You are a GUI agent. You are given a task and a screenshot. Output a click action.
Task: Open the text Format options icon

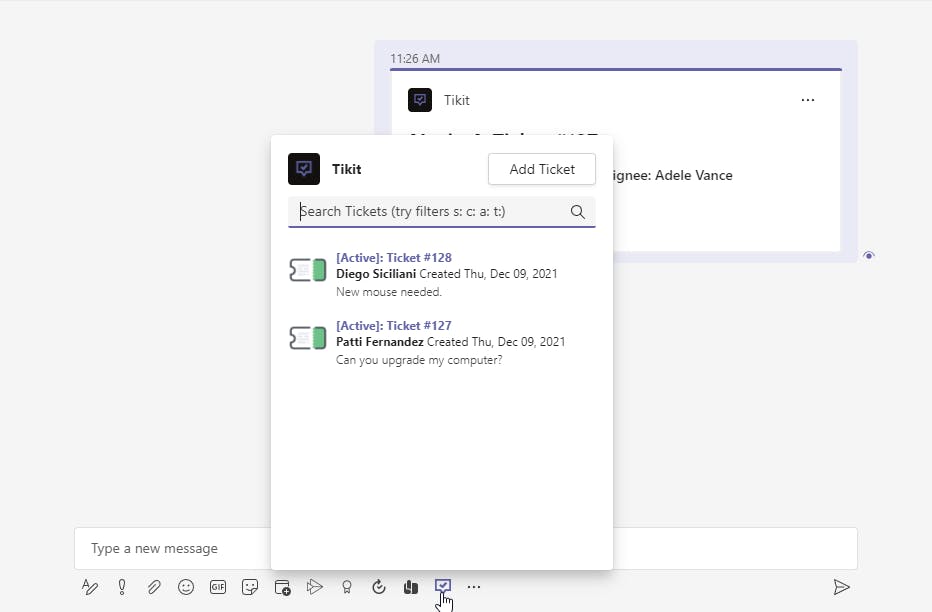[x=90, y=587]
